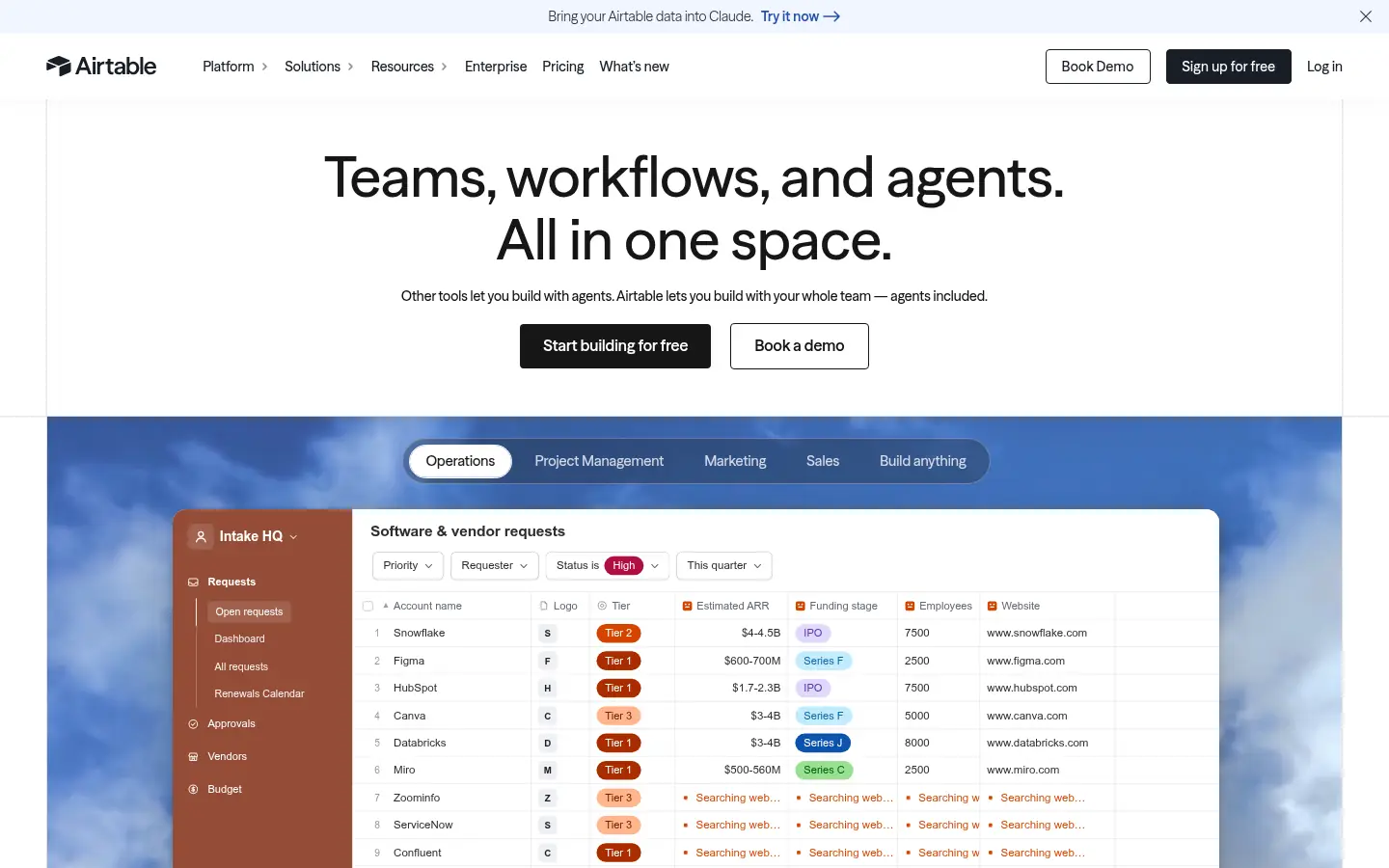
Task: Click the Figma logo cell F
Action: click(548, 662)
